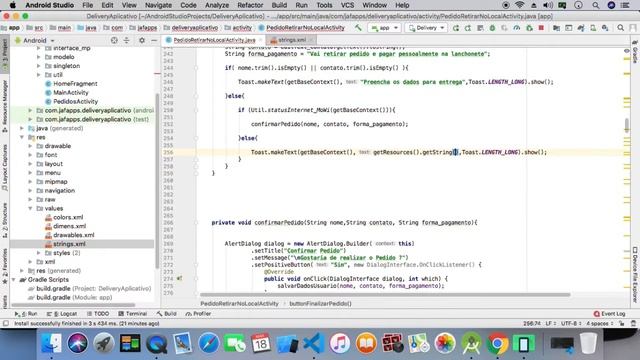Collapse the res folder
The image size is (640, 360).
pos(22,137)
